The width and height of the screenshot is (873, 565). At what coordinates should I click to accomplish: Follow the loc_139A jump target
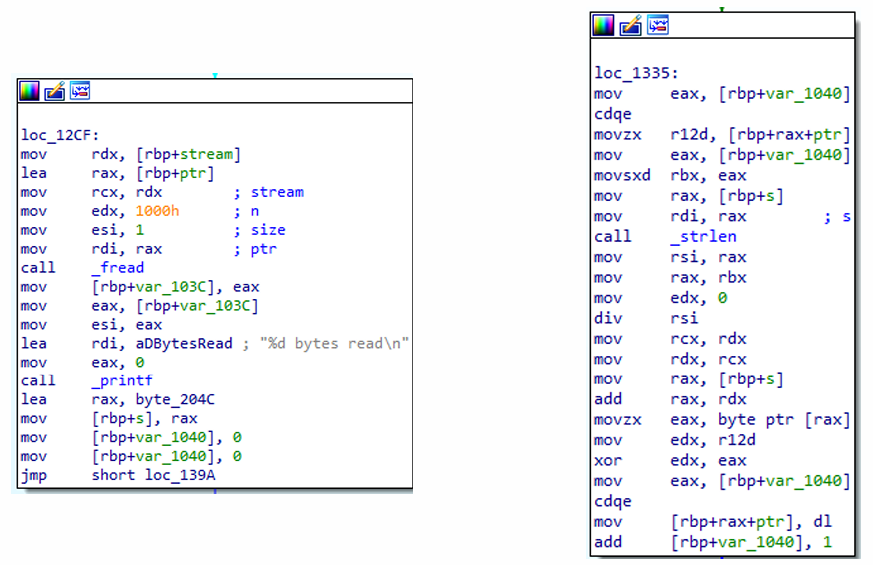(x=180, y=475)
